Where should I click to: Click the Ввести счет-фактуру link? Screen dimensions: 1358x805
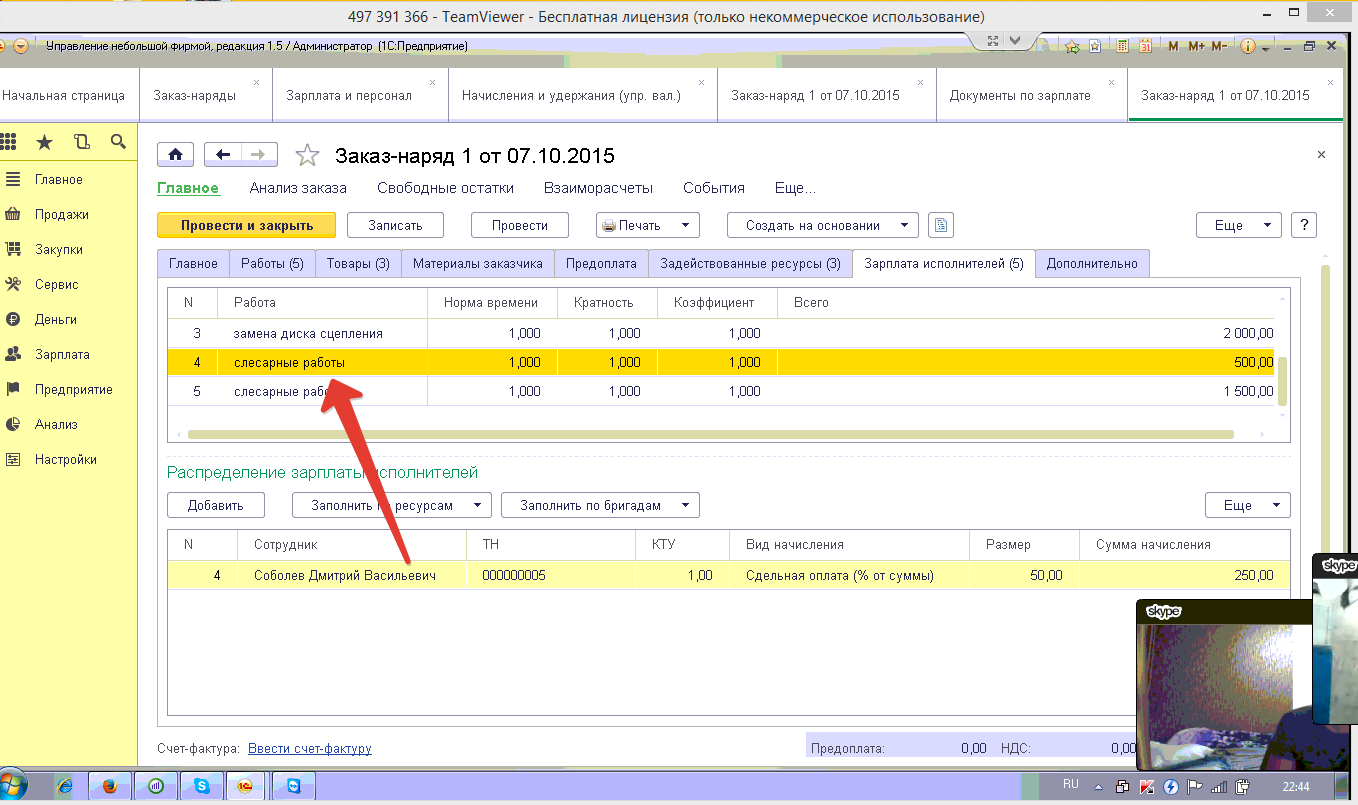pyautogui.click(x=309, y=748)
